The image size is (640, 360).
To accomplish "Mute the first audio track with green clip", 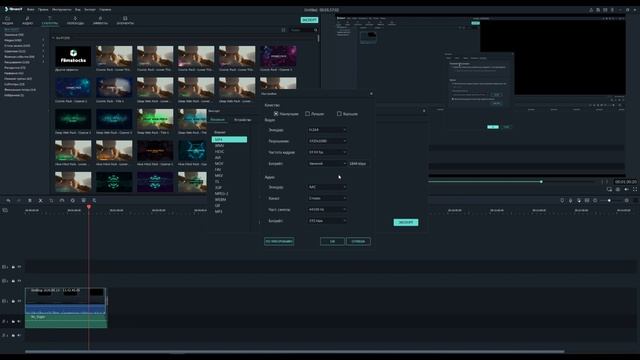I will coord(19,322).
